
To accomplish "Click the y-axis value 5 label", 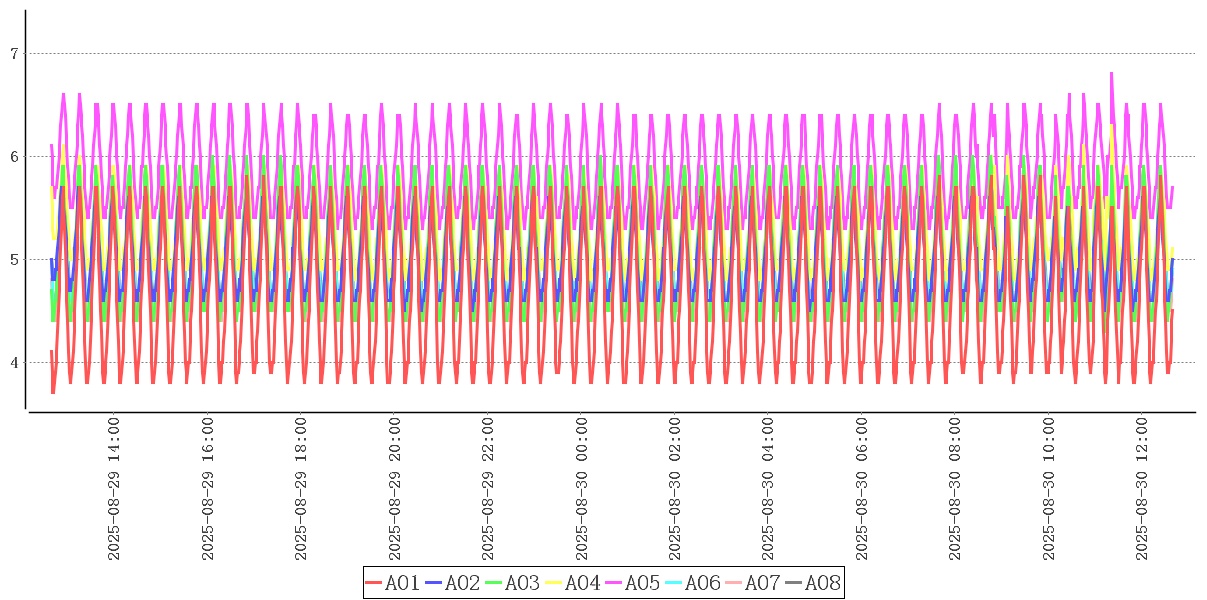I will (14, 260).
